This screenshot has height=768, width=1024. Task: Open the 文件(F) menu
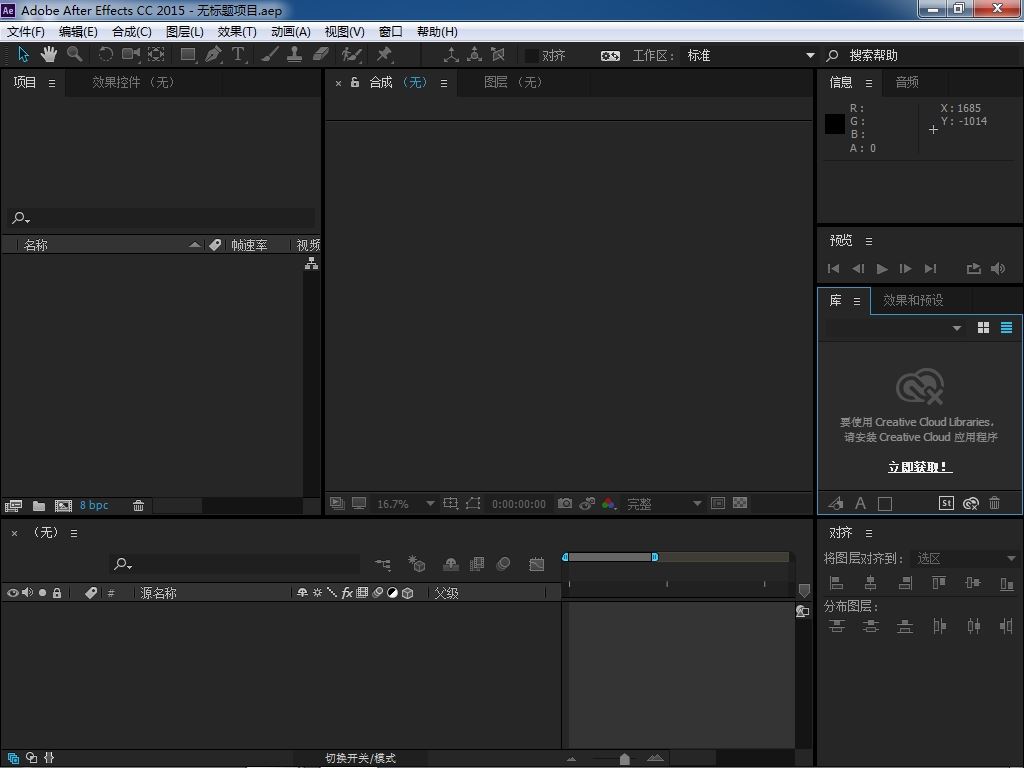click(25, 31)
